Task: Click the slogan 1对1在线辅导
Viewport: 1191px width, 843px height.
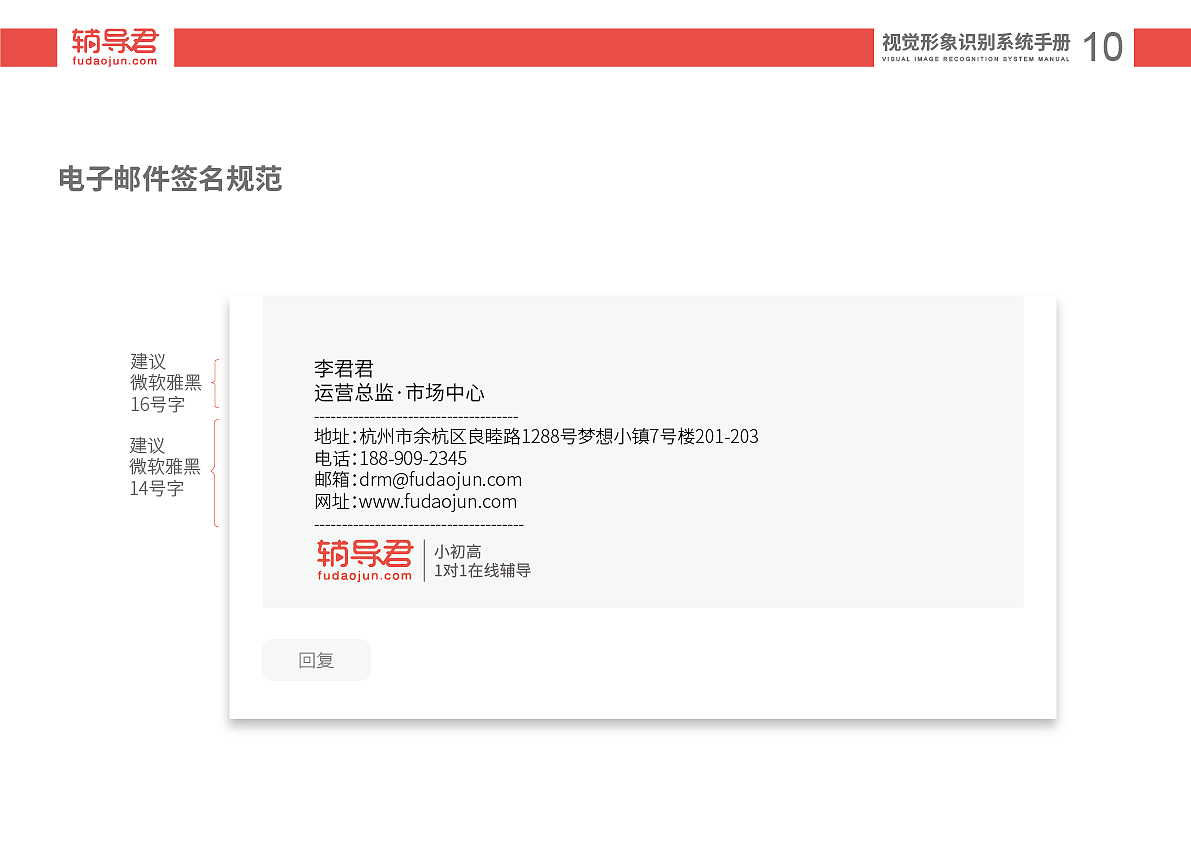Action: pos(482,570)
